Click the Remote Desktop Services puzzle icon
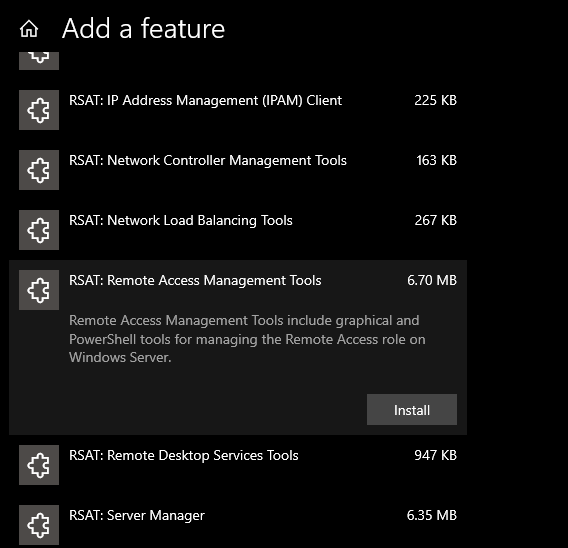Screen dimensions: 568x548 (39, 465)
